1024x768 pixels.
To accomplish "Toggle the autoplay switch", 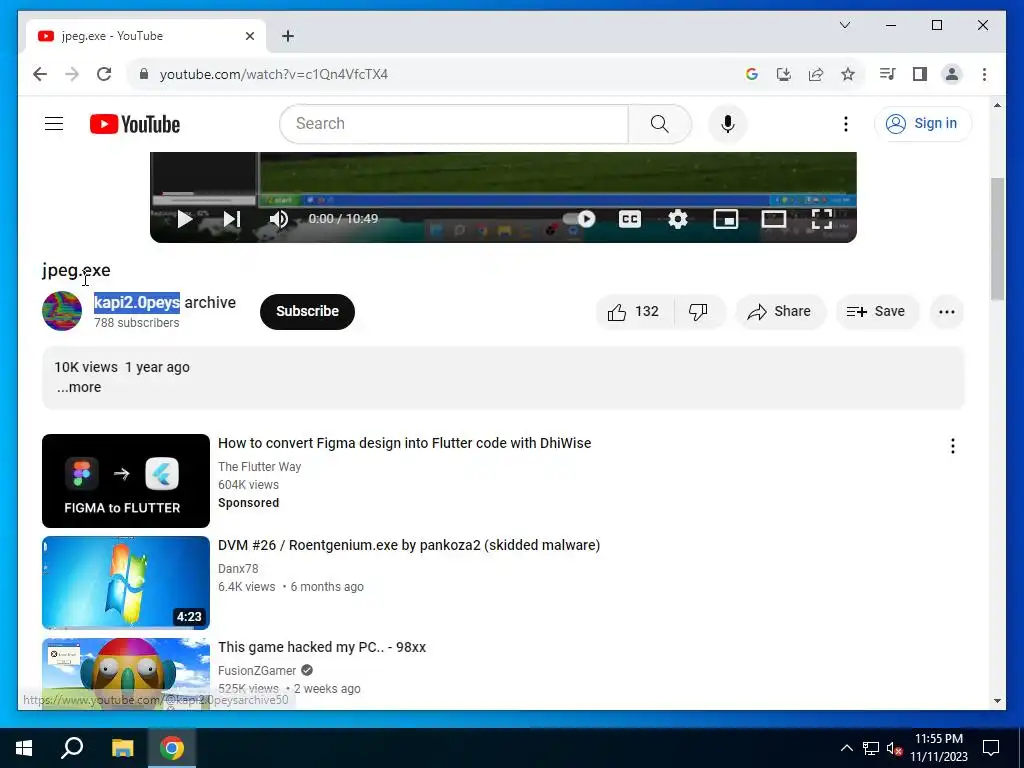I will pos(579,219).
